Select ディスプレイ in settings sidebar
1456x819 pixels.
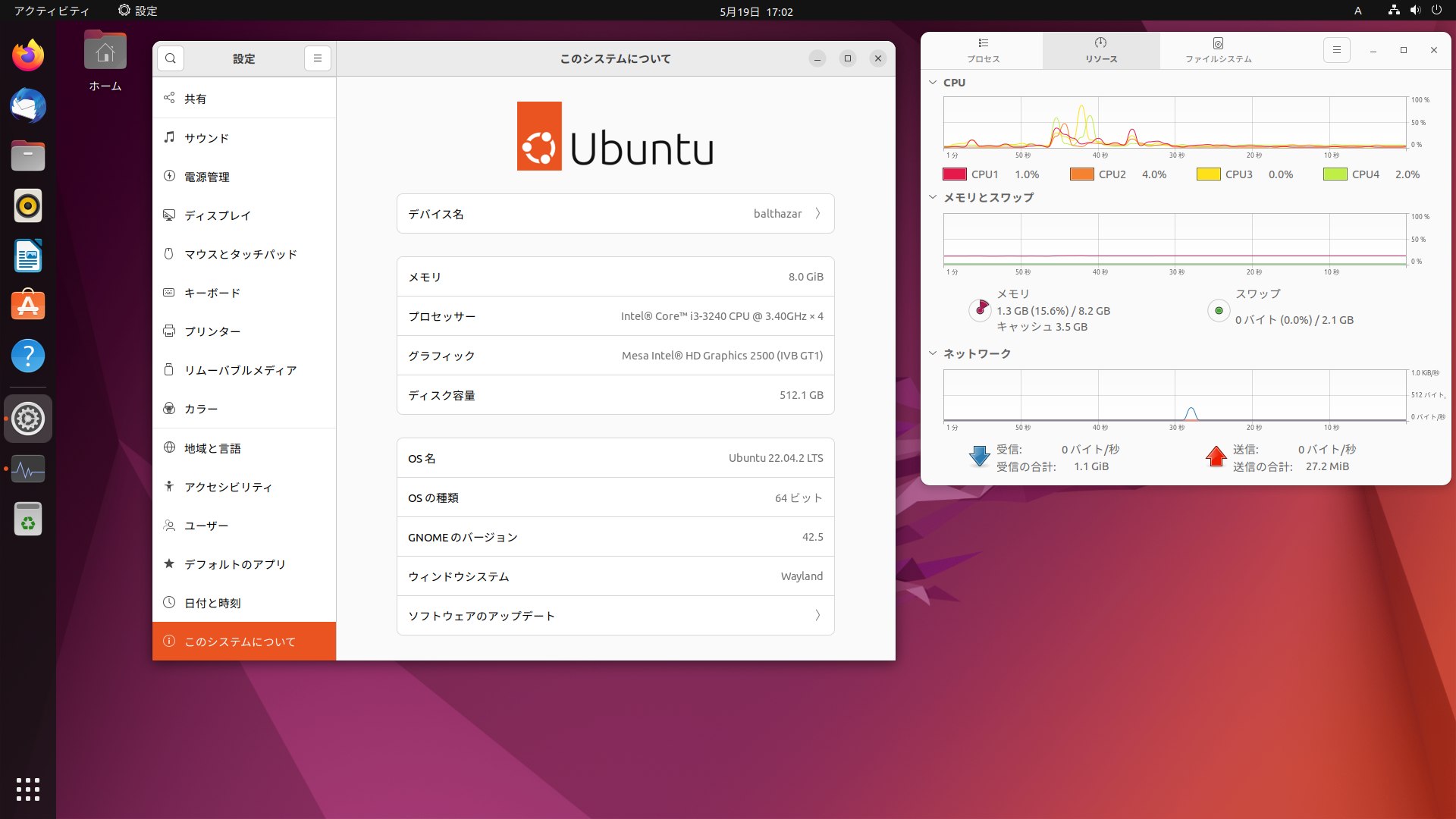(244, 215)
